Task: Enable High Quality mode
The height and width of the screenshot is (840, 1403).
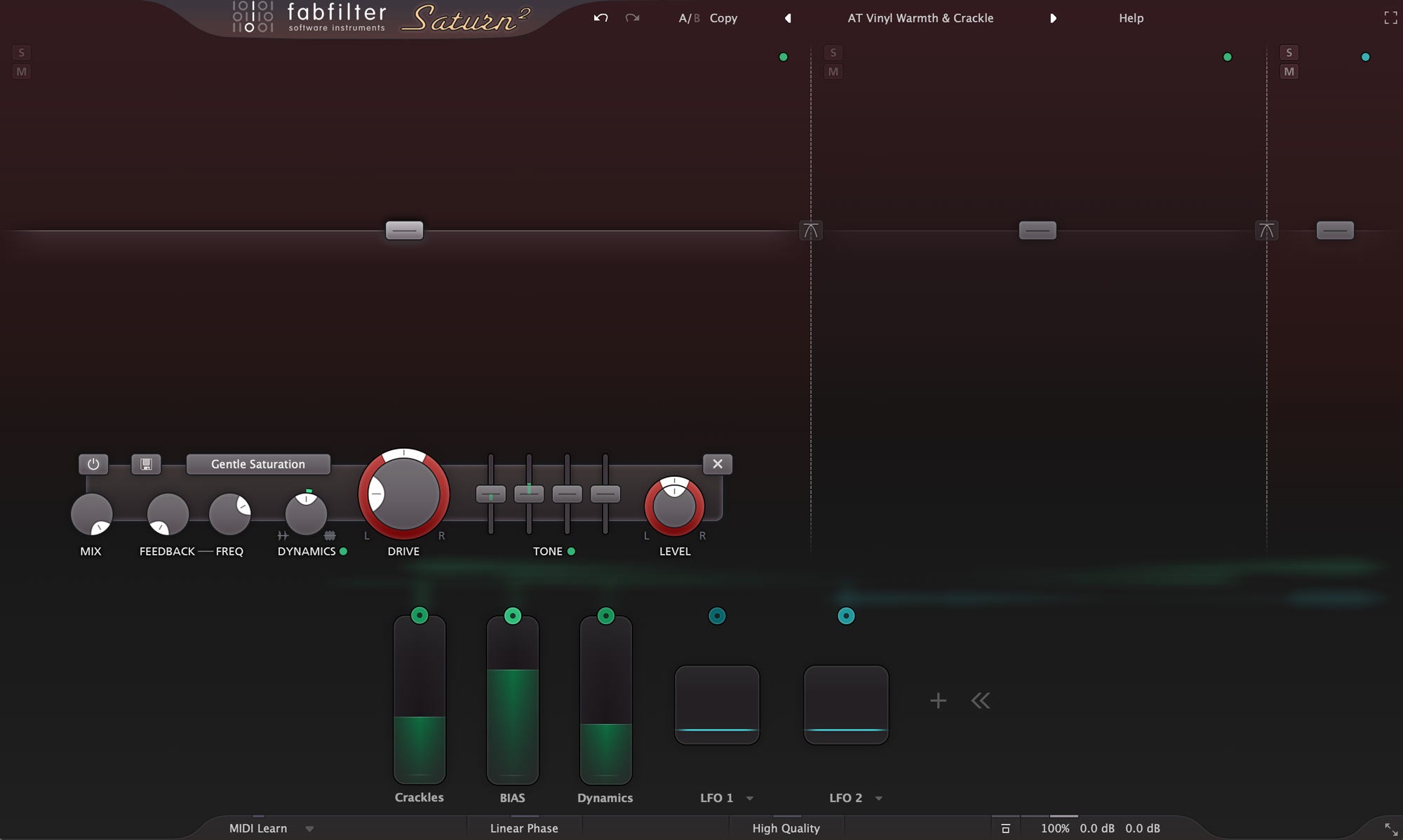Action: (x=786, y=828)
